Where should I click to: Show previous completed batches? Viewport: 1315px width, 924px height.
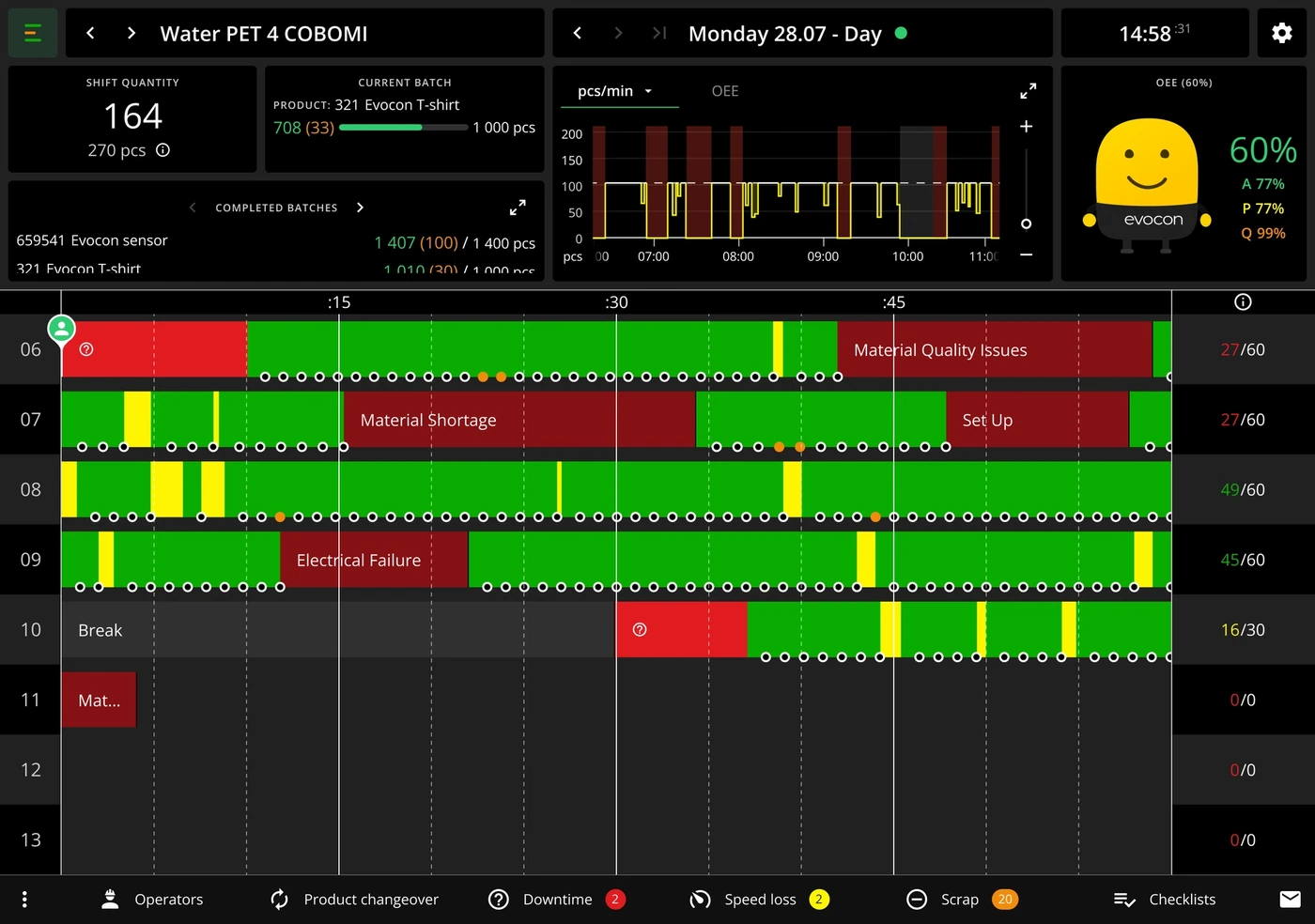(x=193, y=208)
